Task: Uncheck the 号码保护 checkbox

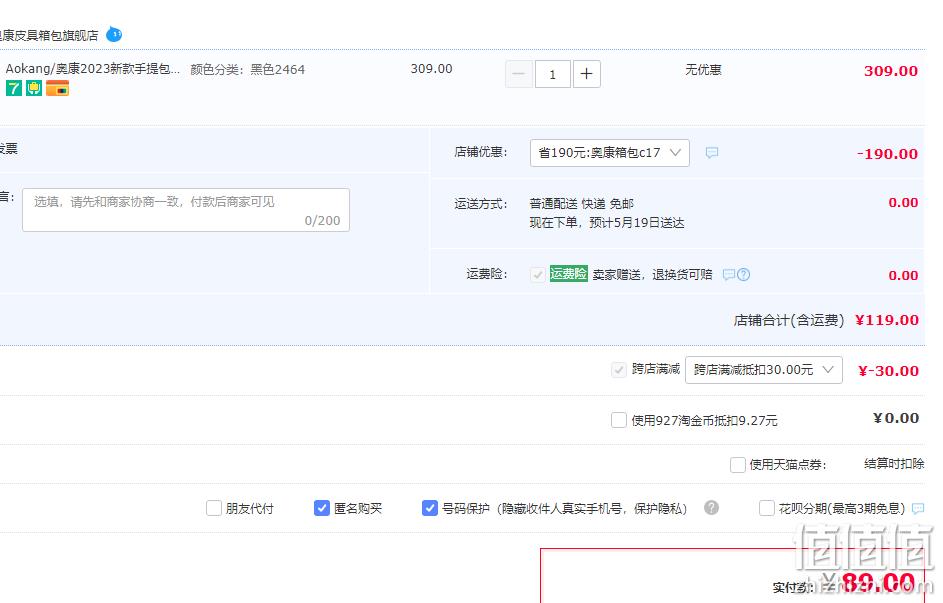Action: [x=429, y=508]
